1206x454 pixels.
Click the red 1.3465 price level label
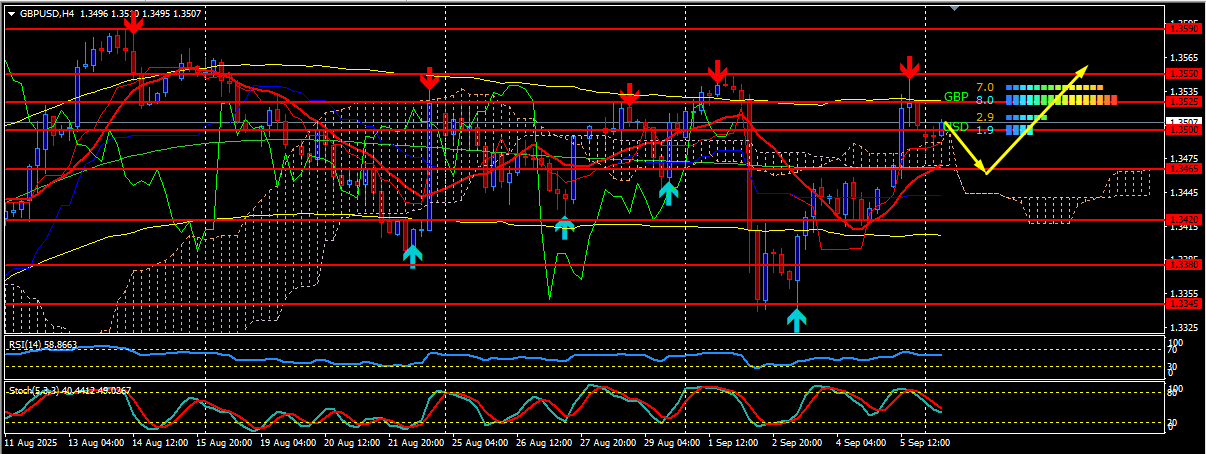point(1184,169)
